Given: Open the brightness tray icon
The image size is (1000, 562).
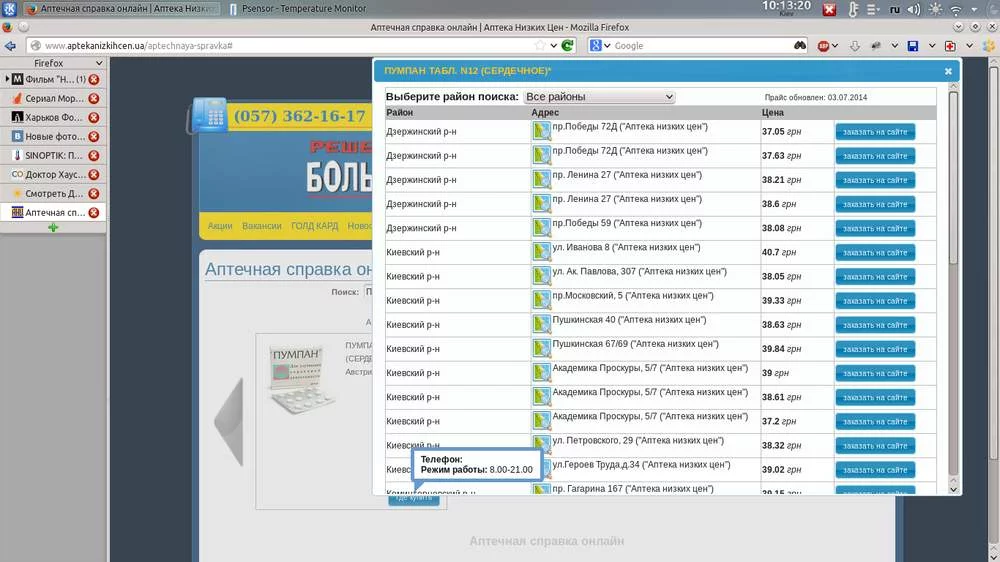Looking at the screenshot, I should click(935, 10).
